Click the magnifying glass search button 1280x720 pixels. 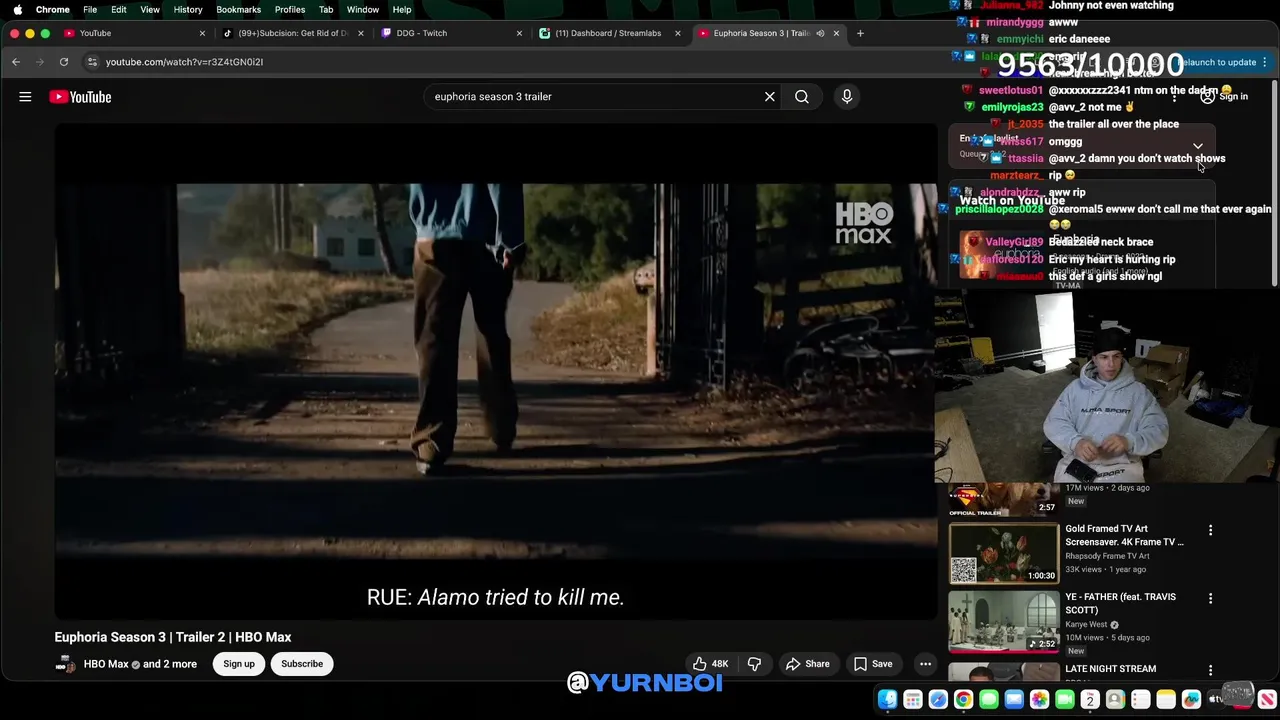click(802, 97)
